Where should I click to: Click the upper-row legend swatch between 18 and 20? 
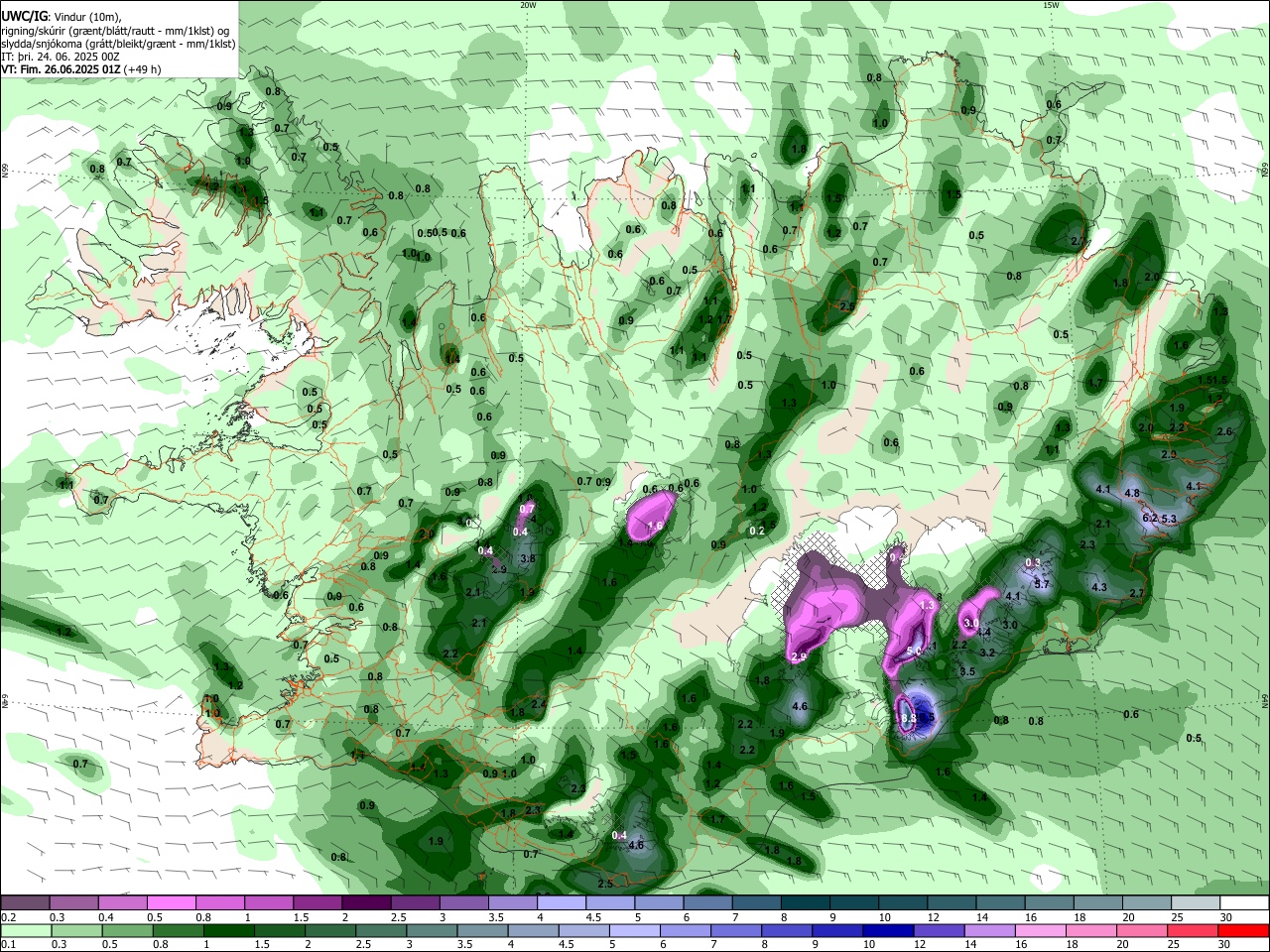point(1099,902)
